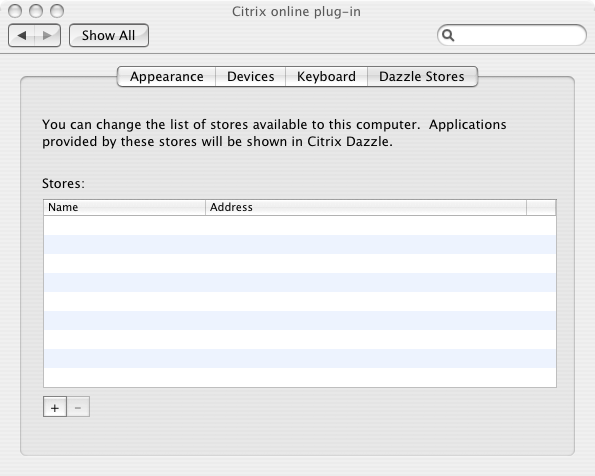Zoom the window with the third title button
Image resolution: width=595 pixels, height=476 pixels.
[x=57, y=11]
